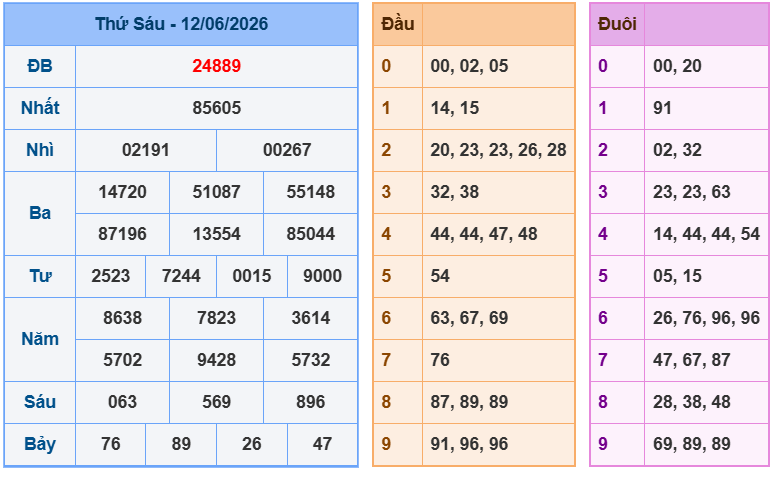The height and width of the screenshot is (477, 772).
Task: Click Đuôi row values '47, 67, 87'
Action: 692,360
